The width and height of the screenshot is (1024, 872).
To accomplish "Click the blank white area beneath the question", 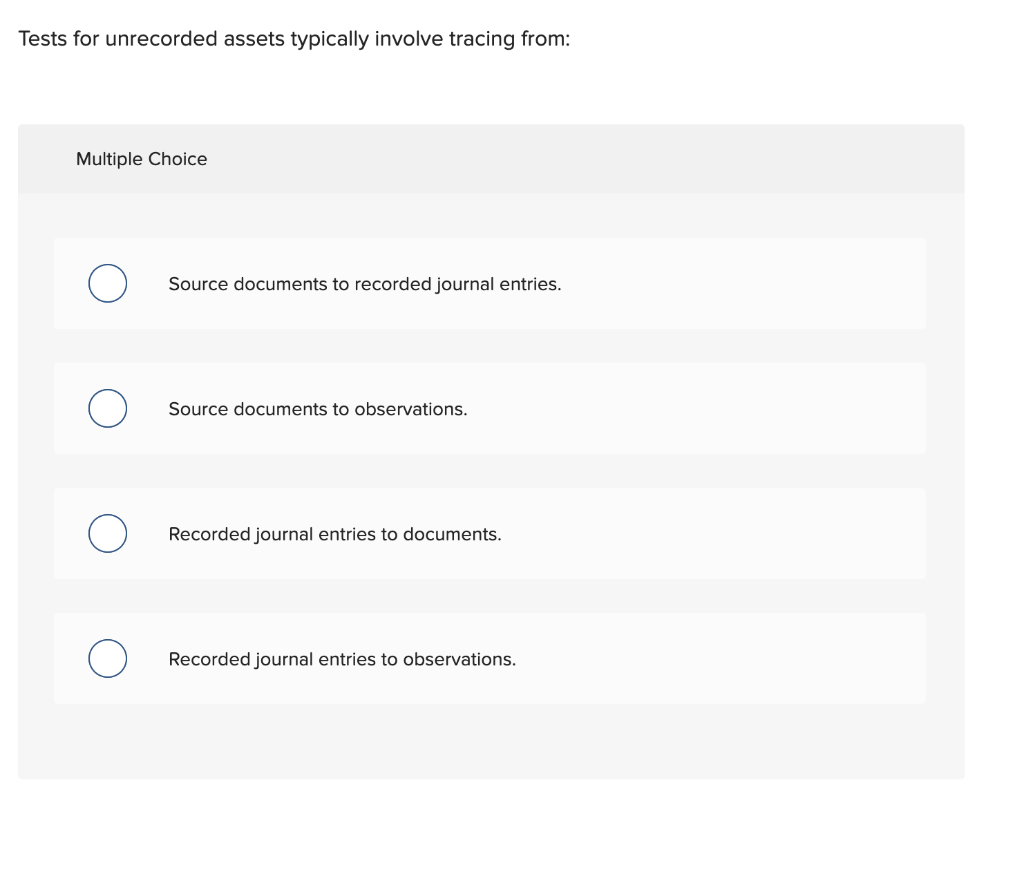I will pyautogui.click(x=490, y=85).
